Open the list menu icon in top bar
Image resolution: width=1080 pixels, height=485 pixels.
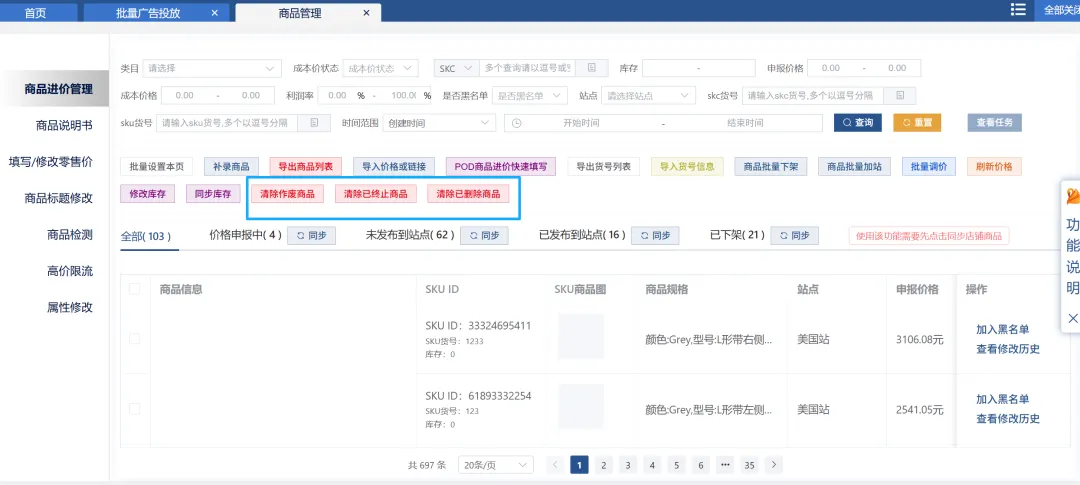click(x=1017, y=9)
